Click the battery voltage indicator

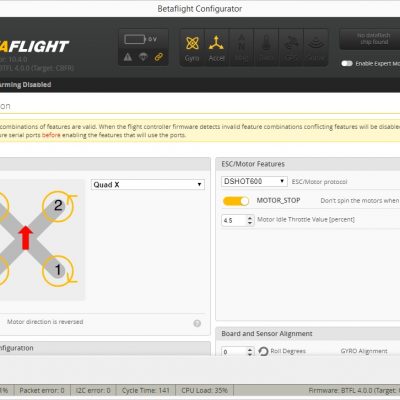coord(140,39)
